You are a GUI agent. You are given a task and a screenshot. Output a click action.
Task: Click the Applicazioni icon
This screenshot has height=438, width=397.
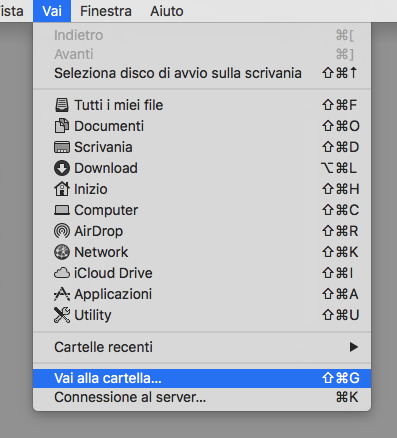[x=62, y=294]
